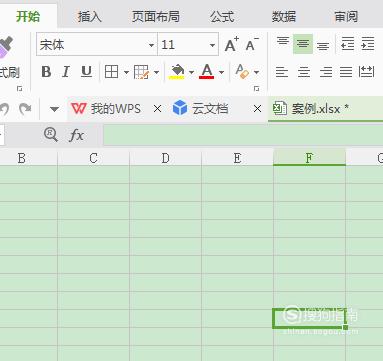Close the 云文档 tab
The height and width of the screenshot is (361, 383).
pyautogui.click(x=257, y=109)
